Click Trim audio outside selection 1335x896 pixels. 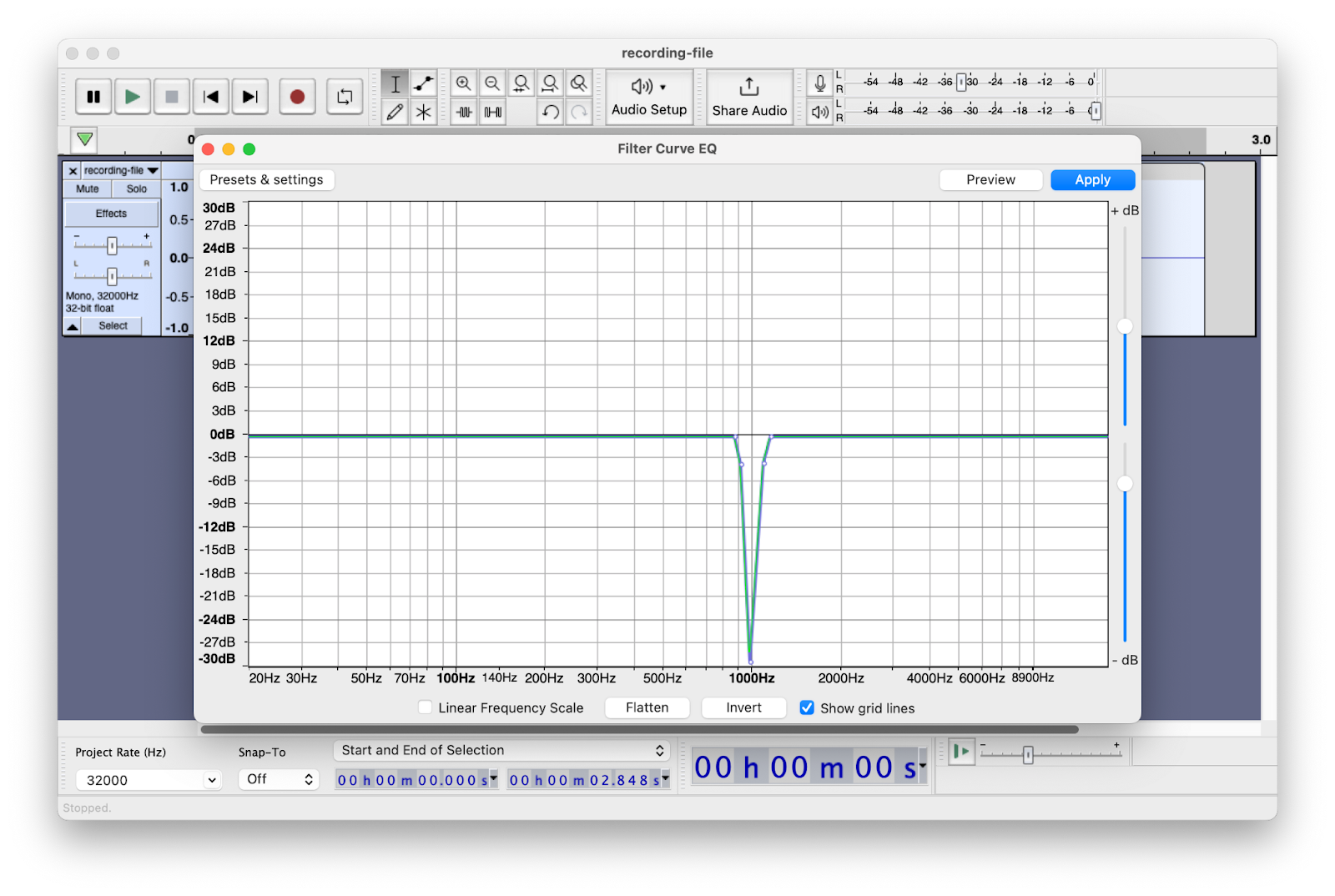coord(465,112)
